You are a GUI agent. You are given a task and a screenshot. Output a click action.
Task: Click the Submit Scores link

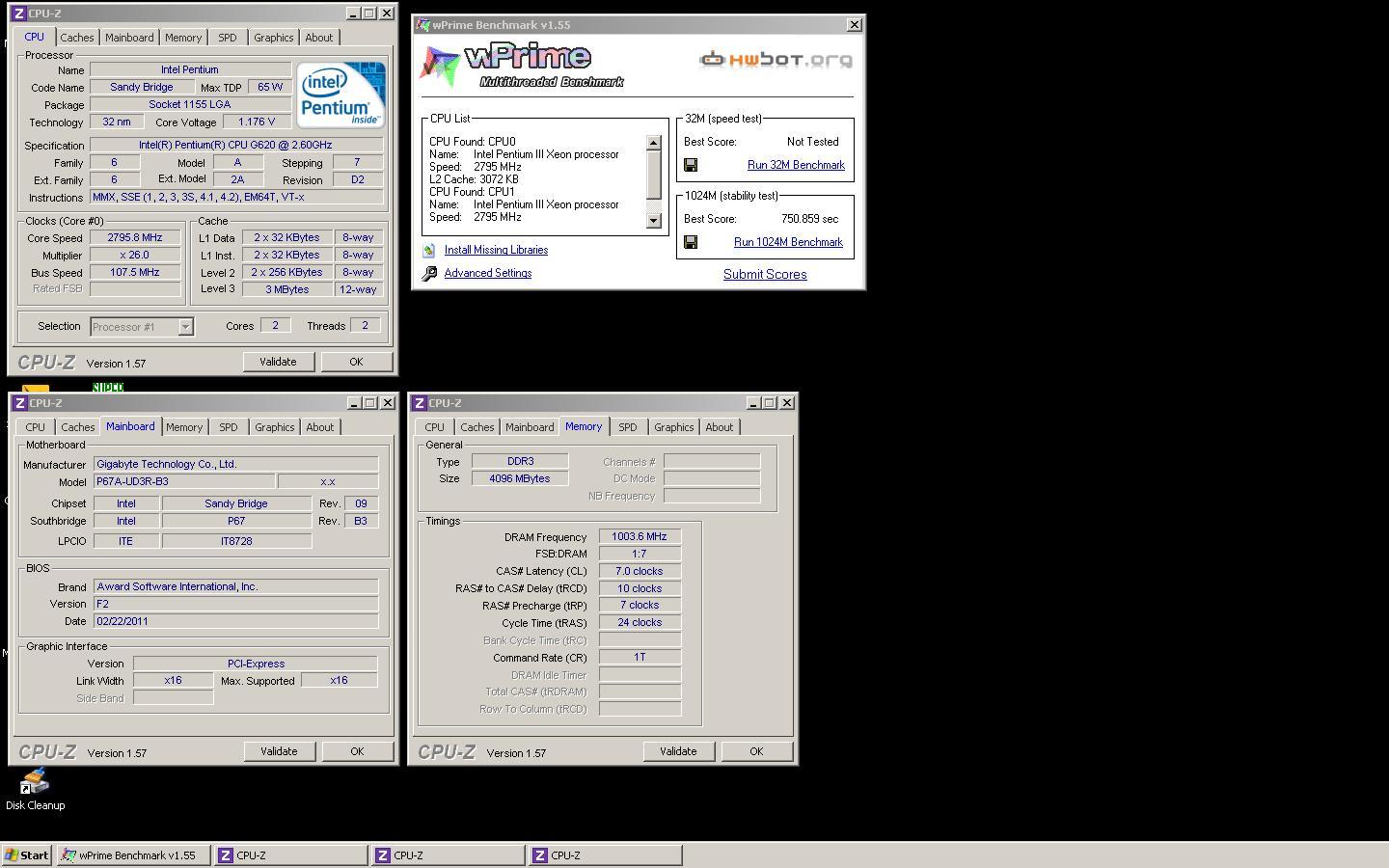pyautogui.click(x=765, y=274)
